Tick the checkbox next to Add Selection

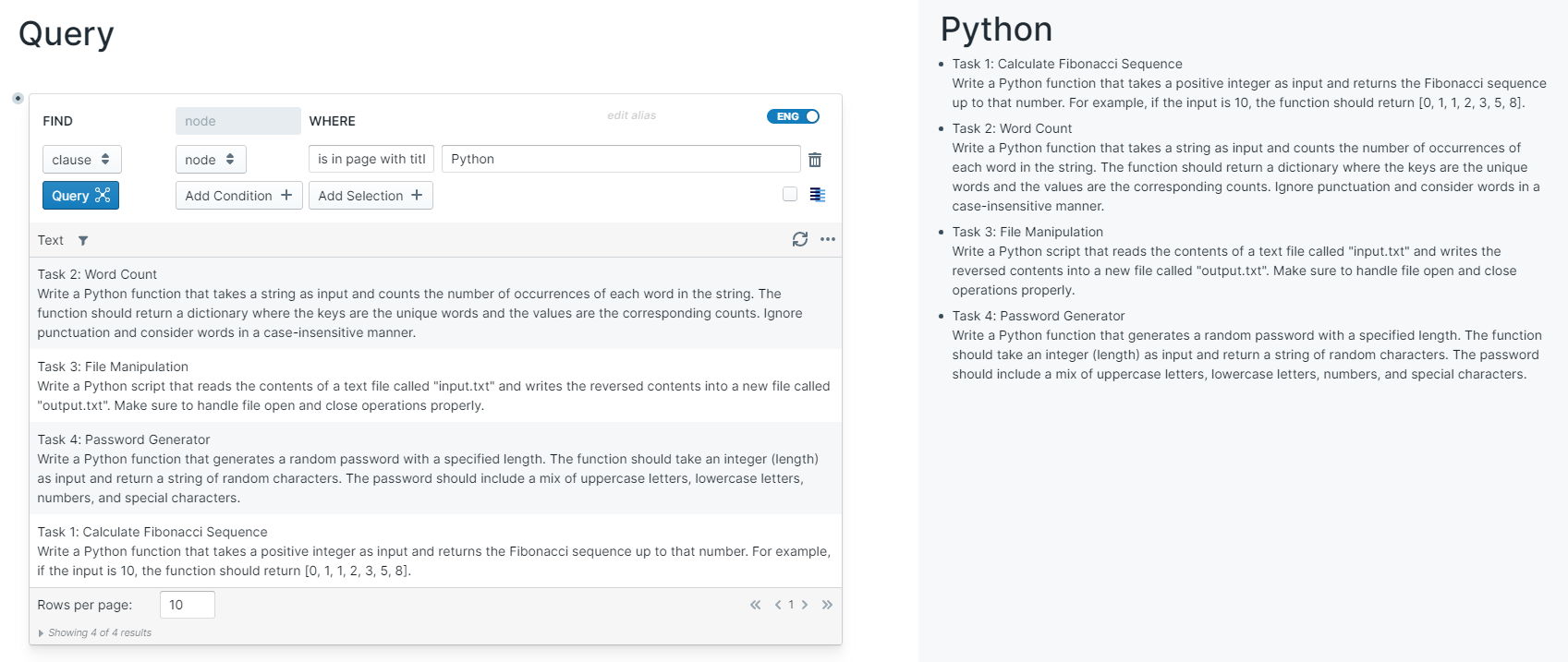(x=790, y=194)
